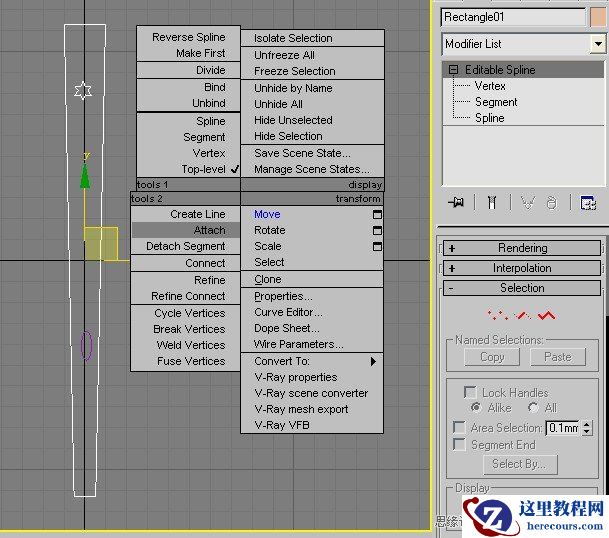The image size is (609, 538).
Task: Click the star shape in viewport
Action: point(83,91)
